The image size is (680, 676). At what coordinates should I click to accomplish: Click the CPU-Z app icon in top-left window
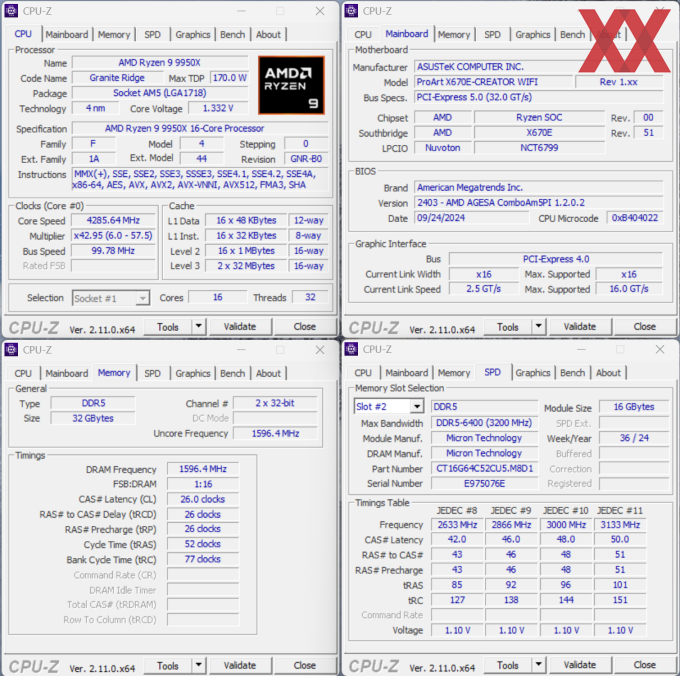(x=11, y=11)
